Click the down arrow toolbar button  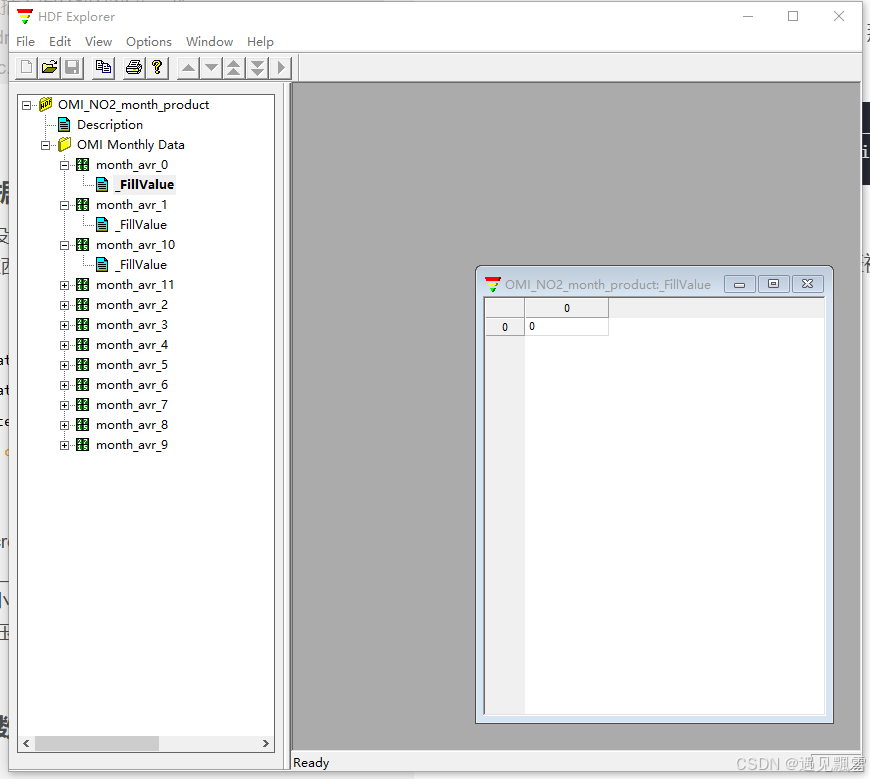pos(211,68)
